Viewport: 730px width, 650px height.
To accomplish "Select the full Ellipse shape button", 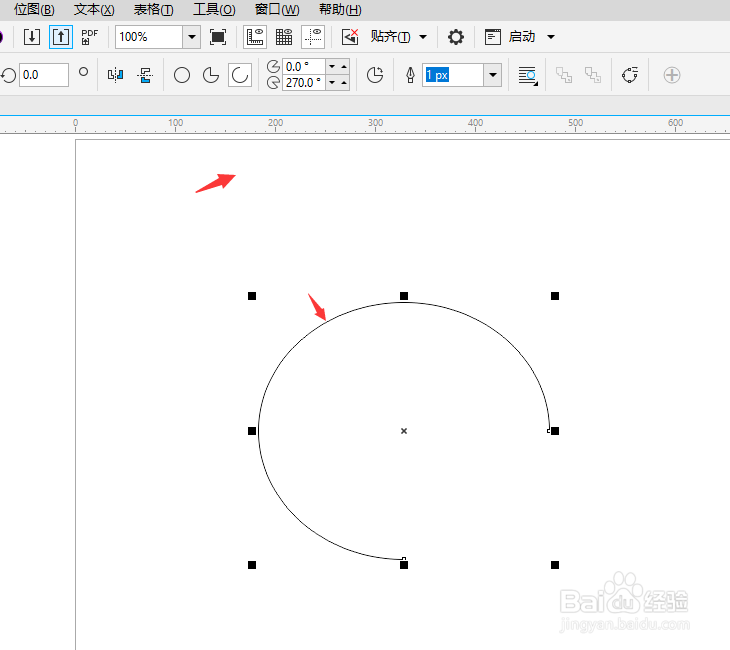I will [x=182, y=75].
